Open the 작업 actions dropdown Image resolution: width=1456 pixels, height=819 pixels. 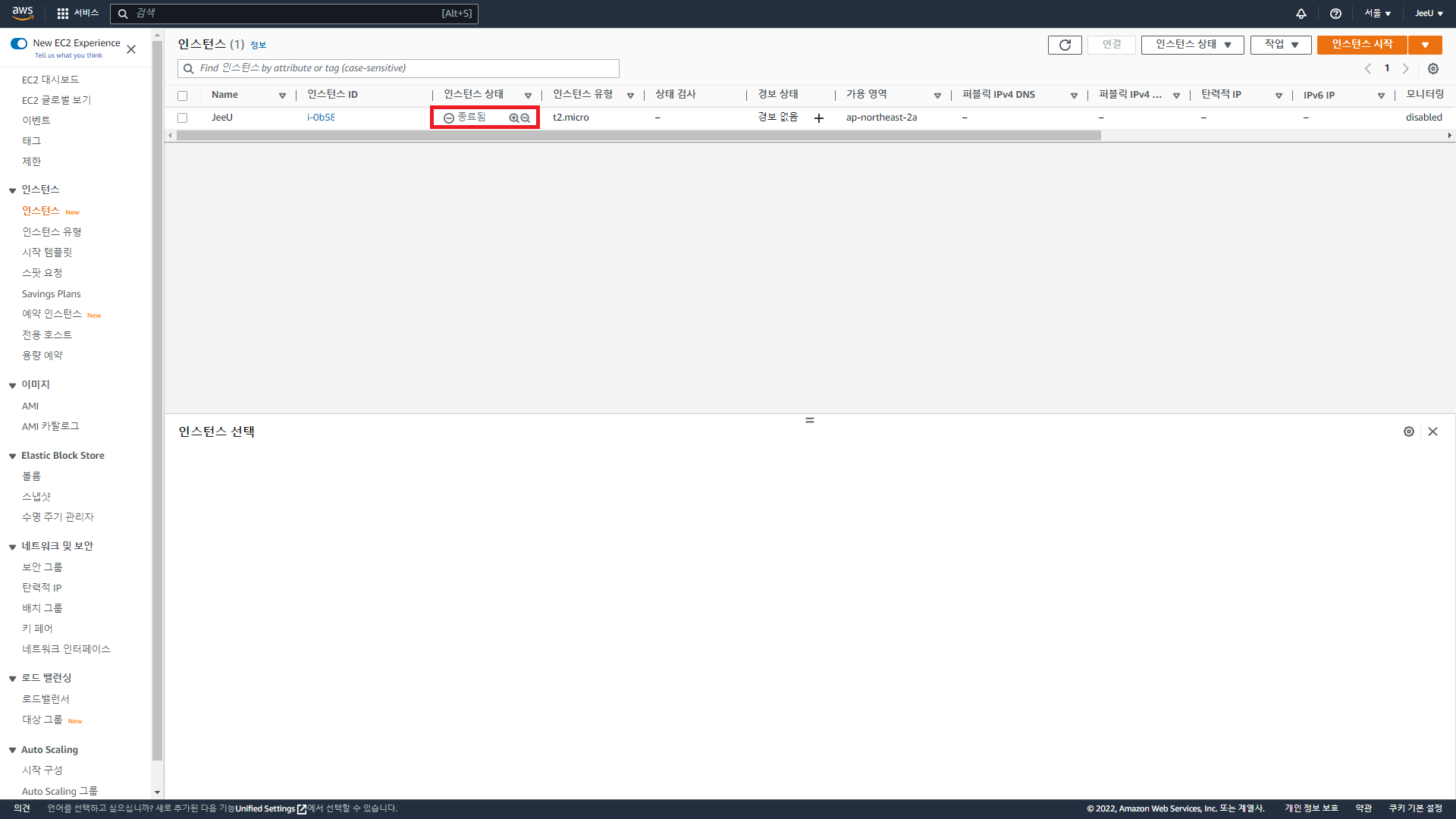[1281, 45]
